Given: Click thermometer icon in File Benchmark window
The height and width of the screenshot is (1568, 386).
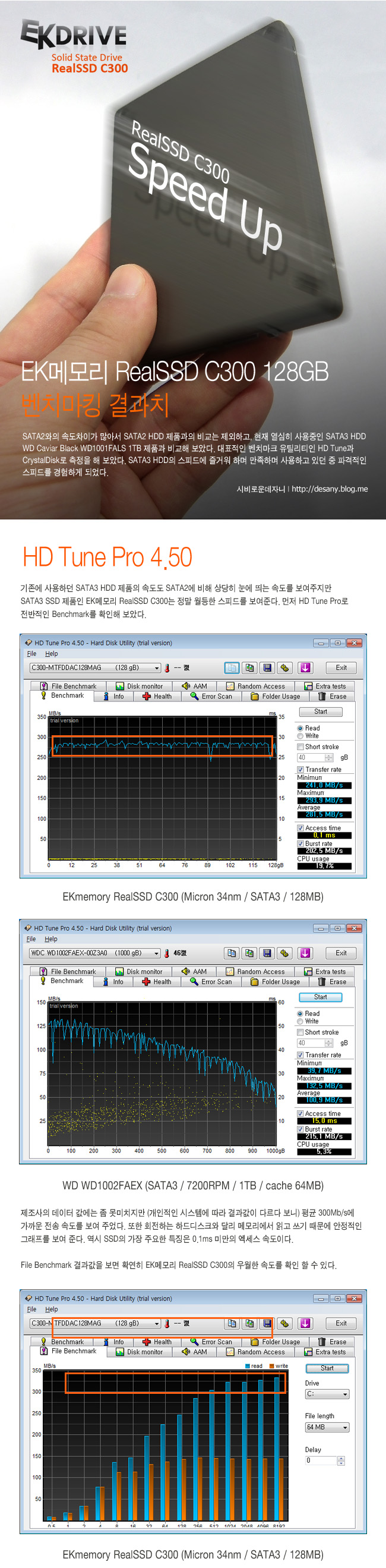Looking at the screenshot, I should click(x=167, y=1323).
